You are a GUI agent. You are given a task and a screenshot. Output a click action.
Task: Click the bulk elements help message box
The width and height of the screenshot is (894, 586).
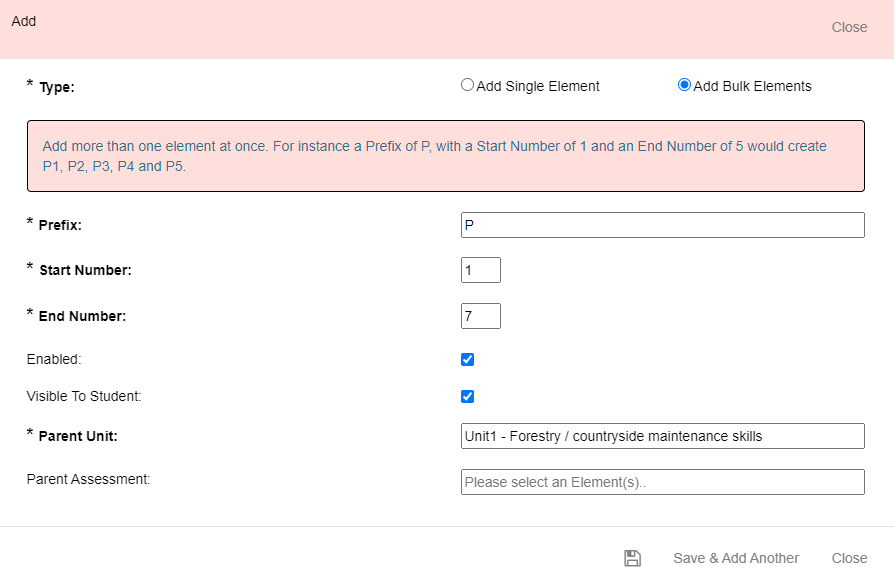(x=446, y=156)
